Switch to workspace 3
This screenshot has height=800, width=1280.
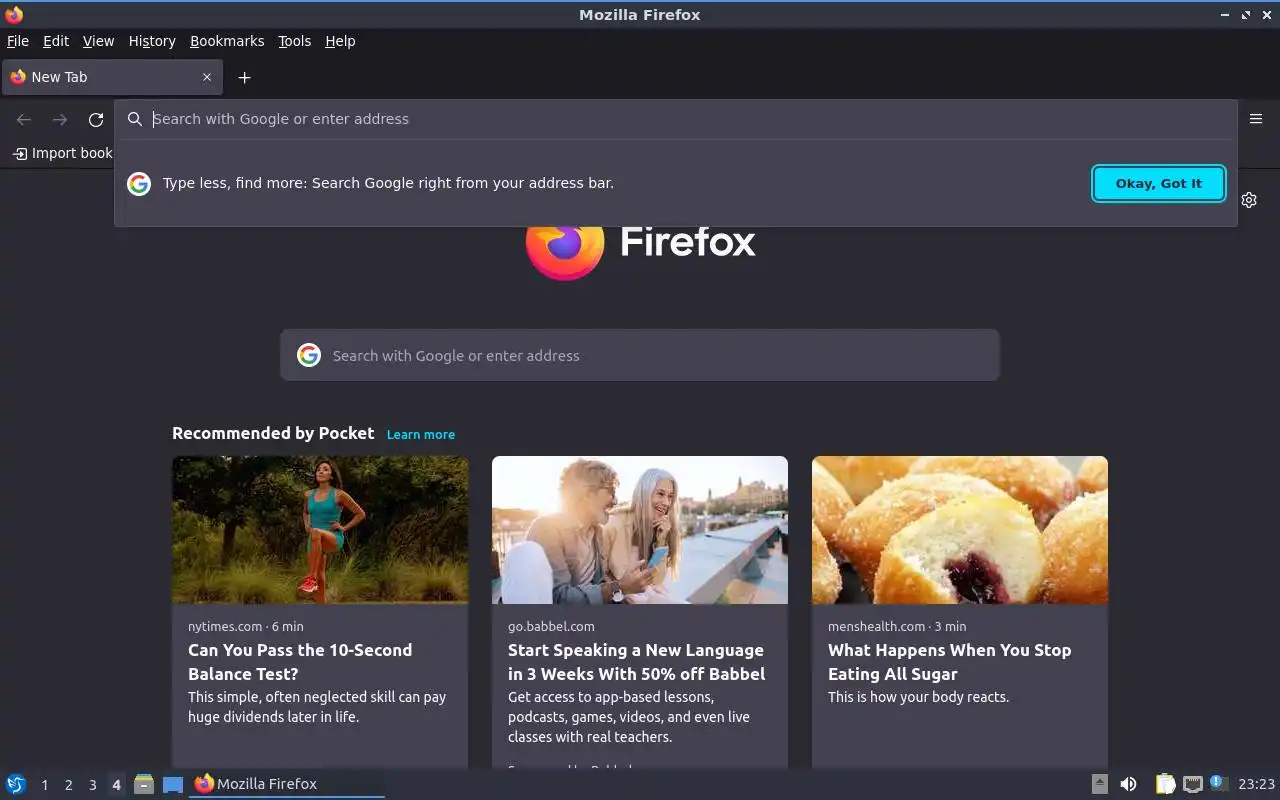point(92,785)
